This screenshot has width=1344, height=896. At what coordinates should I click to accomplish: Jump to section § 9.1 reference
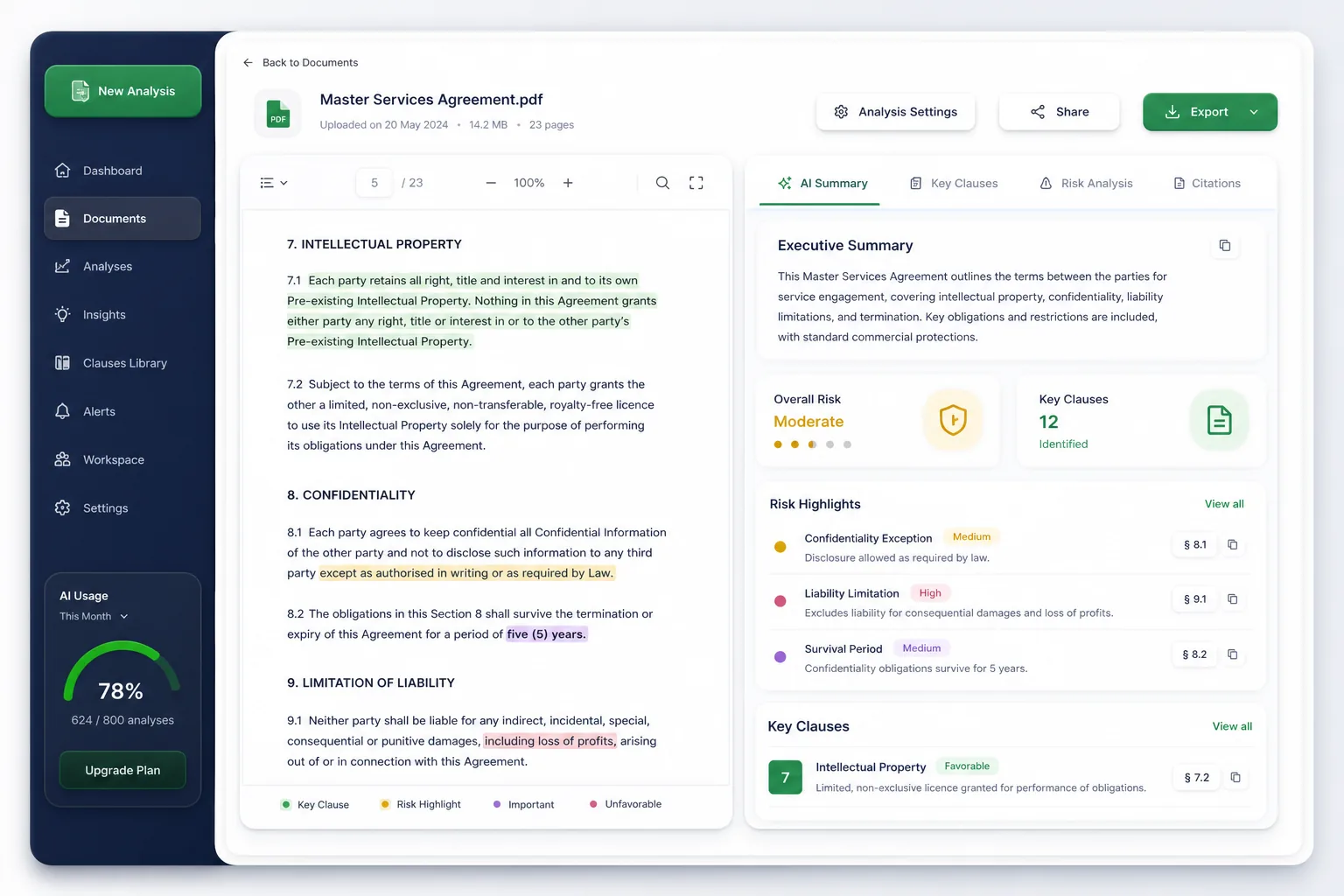[1195, 599]
